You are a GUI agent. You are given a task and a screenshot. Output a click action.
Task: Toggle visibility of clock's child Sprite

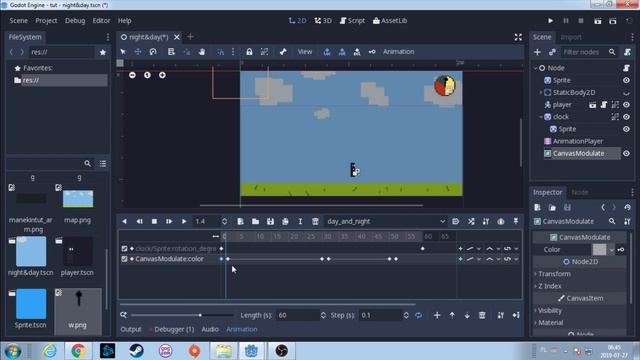coord(626,129)
